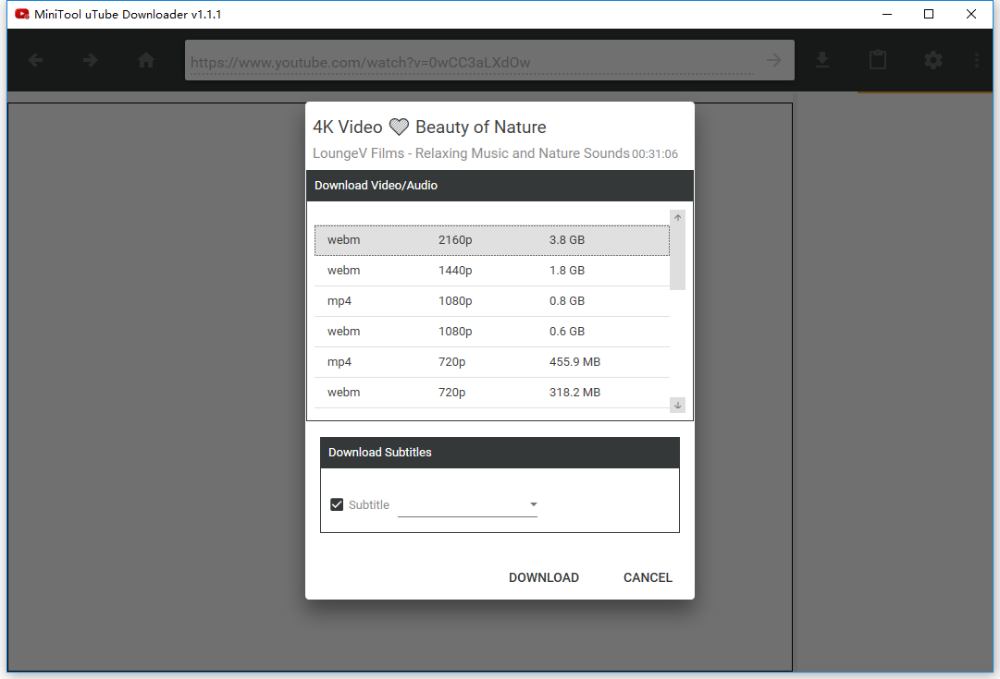
Task: Click the YouTube URL address field
Action: [472, 62]
